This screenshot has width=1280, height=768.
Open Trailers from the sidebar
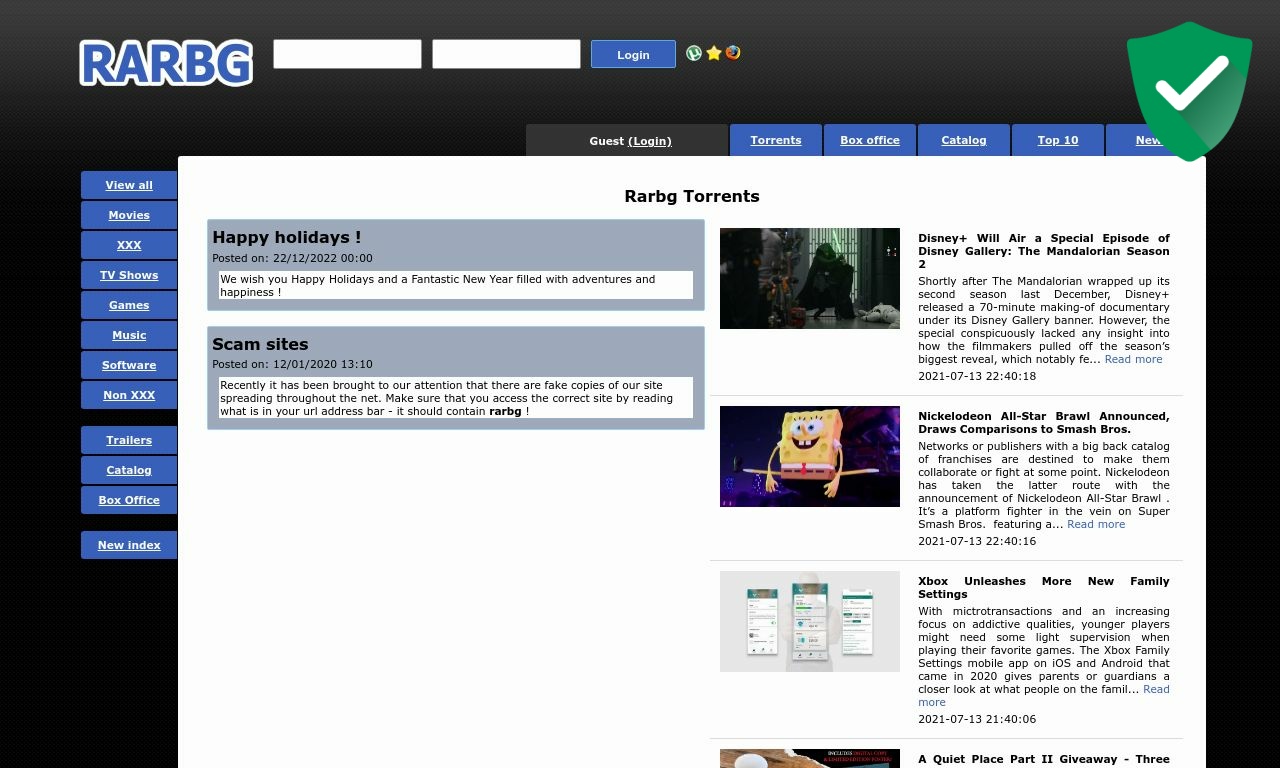pyautogui.click(x=129, y=440)
